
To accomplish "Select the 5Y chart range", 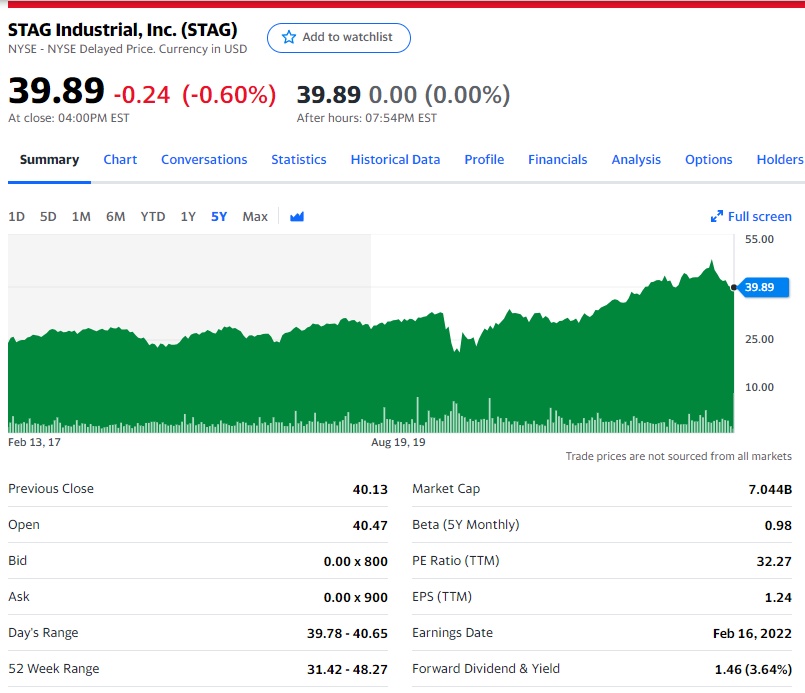I will (219, 217).
